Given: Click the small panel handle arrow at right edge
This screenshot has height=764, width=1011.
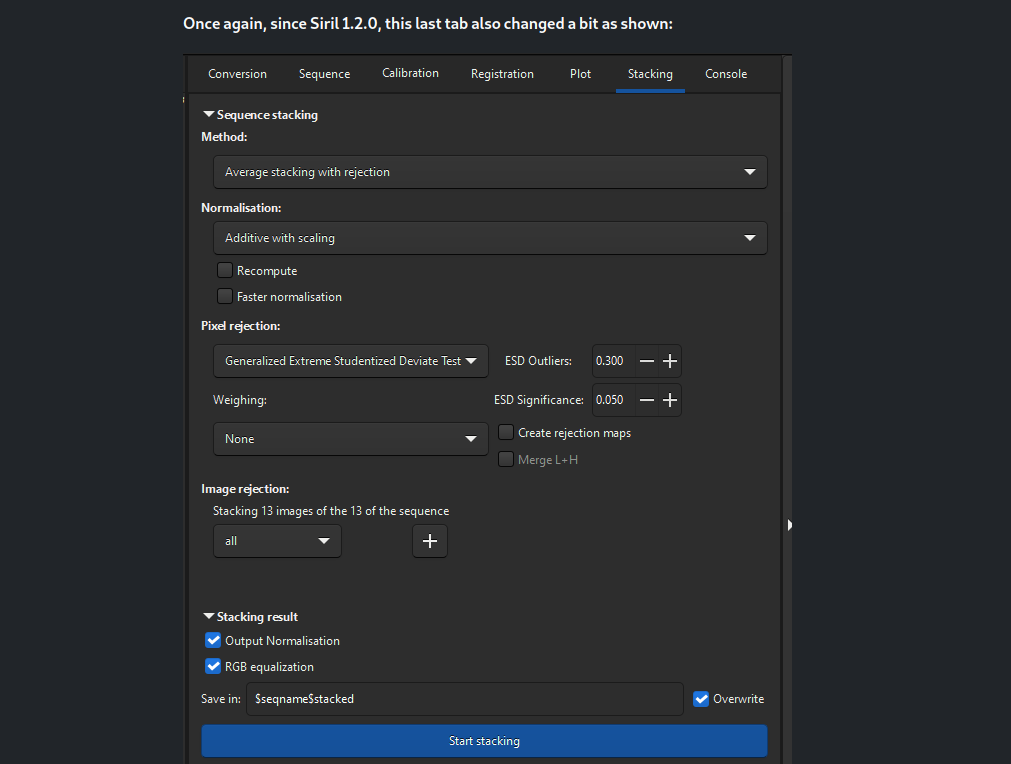Looking at the screenshot, I should 789,524.
